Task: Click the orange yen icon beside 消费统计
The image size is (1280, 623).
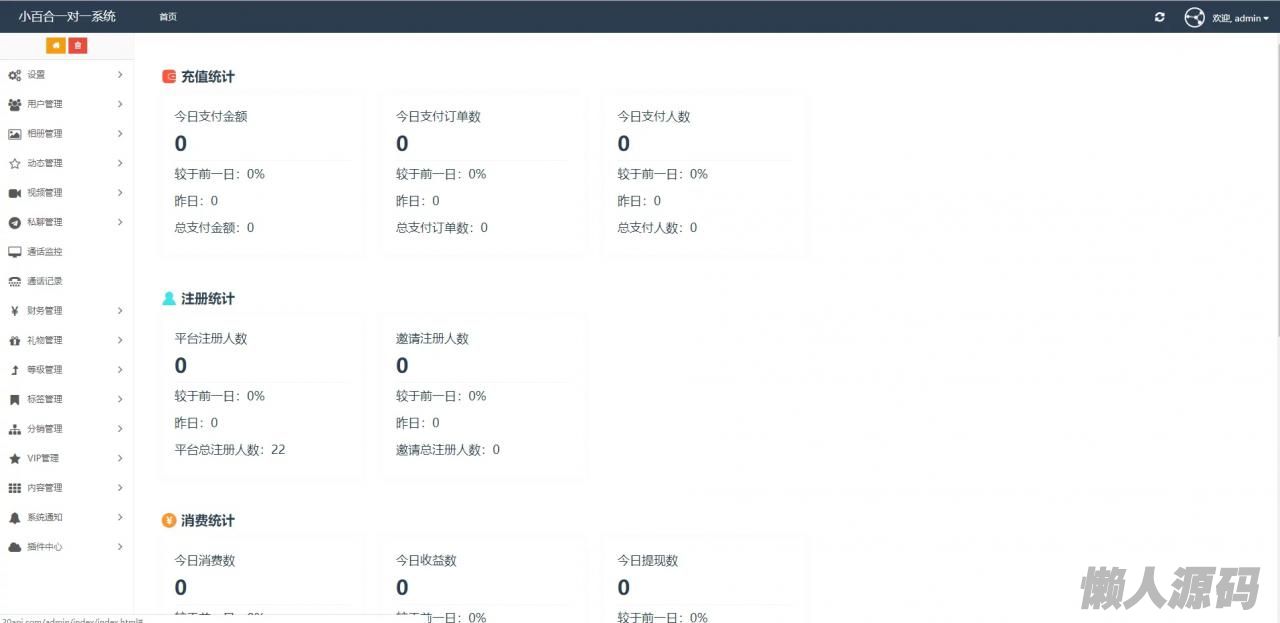Action: pos(169,520)
